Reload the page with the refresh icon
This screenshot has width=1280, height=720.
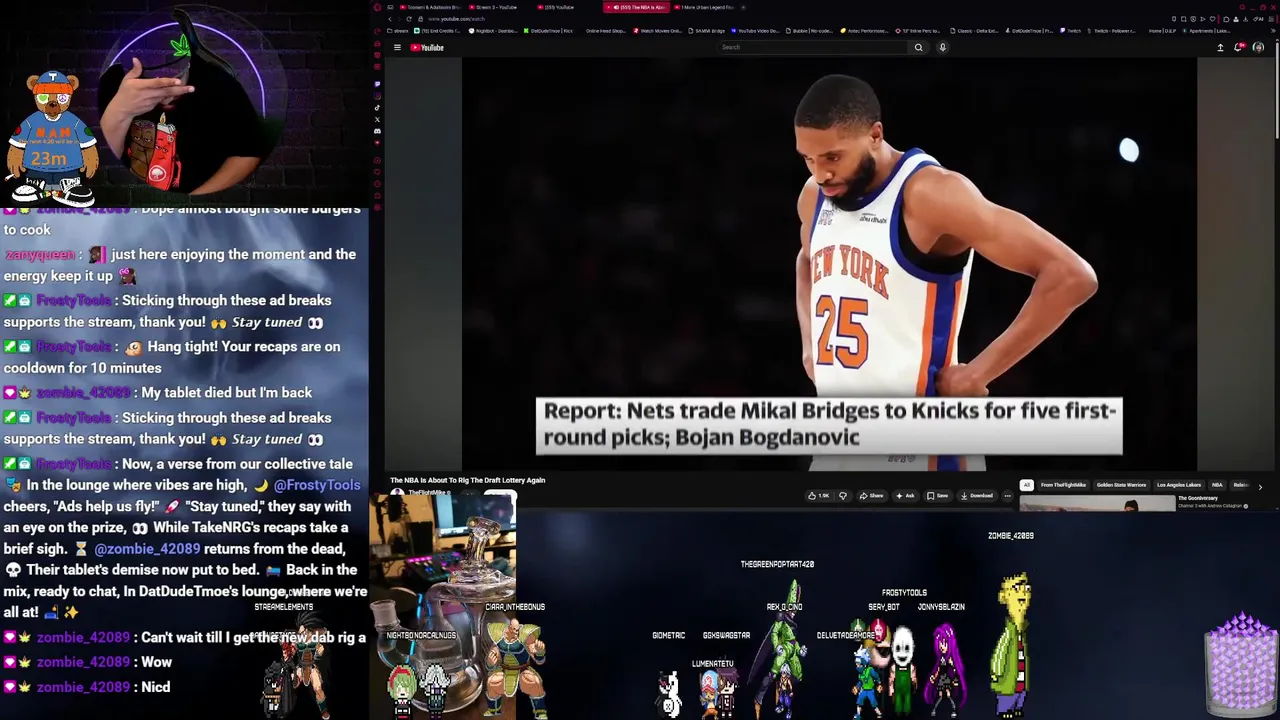(409, 19)
